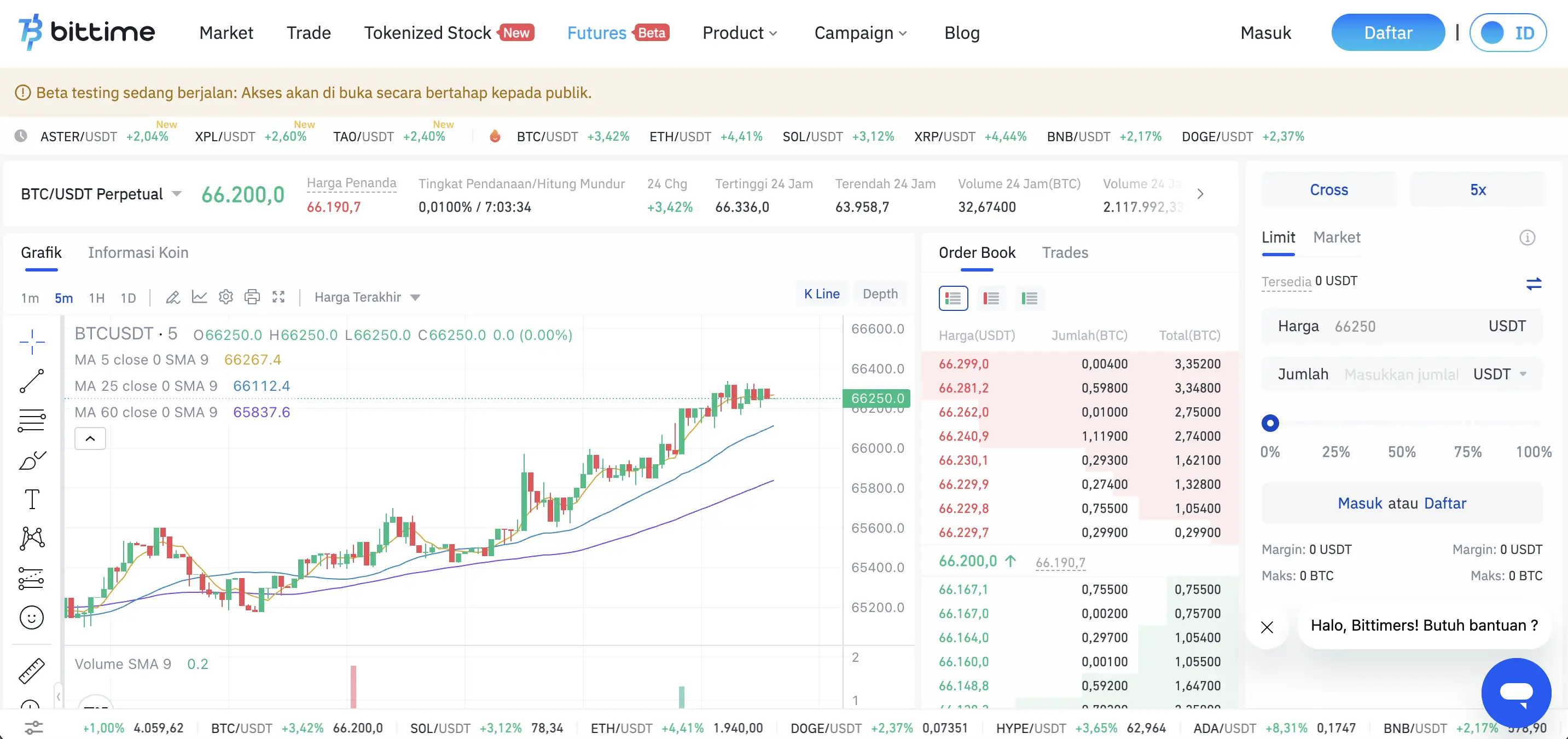Close the Halo Bittimers help popup
The width and height of the screenshot is (1568, 739).
(1267, 627)
